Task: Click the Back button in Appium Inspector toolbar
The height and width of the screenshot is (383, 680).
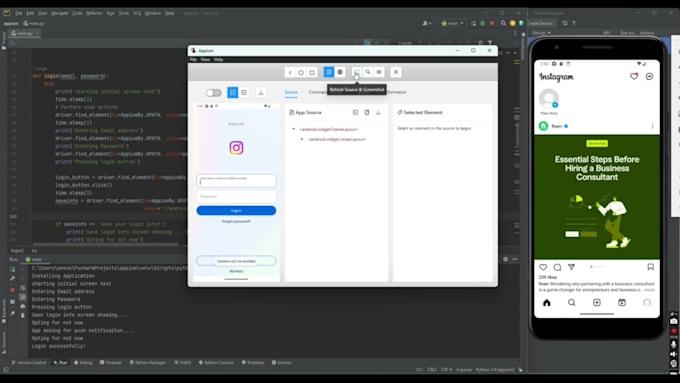Action: [290, 72]
